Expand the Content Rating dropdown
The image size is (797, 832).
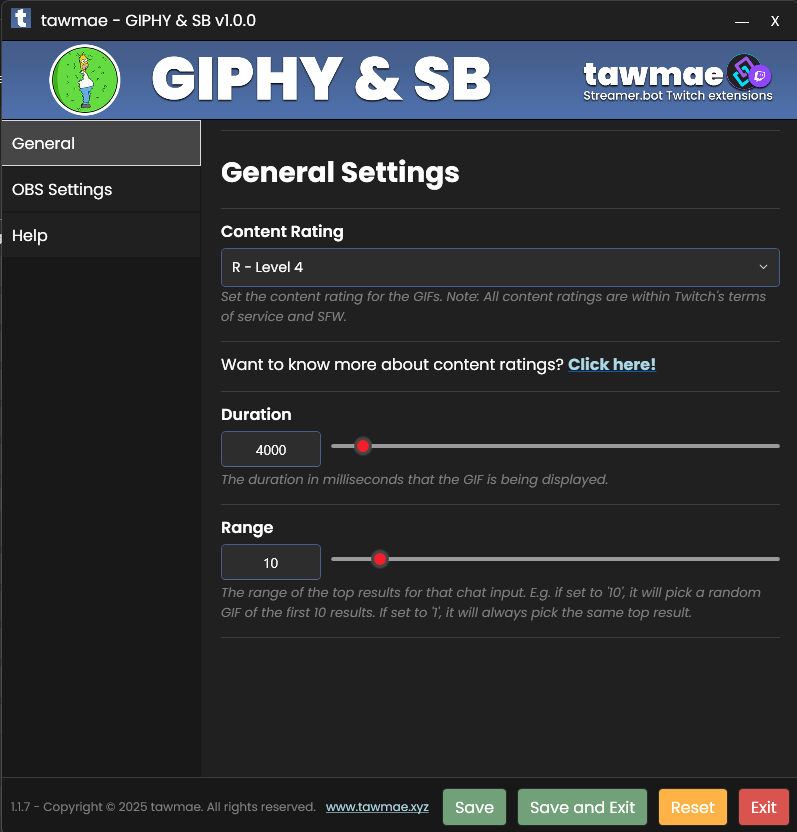(500, 267)
